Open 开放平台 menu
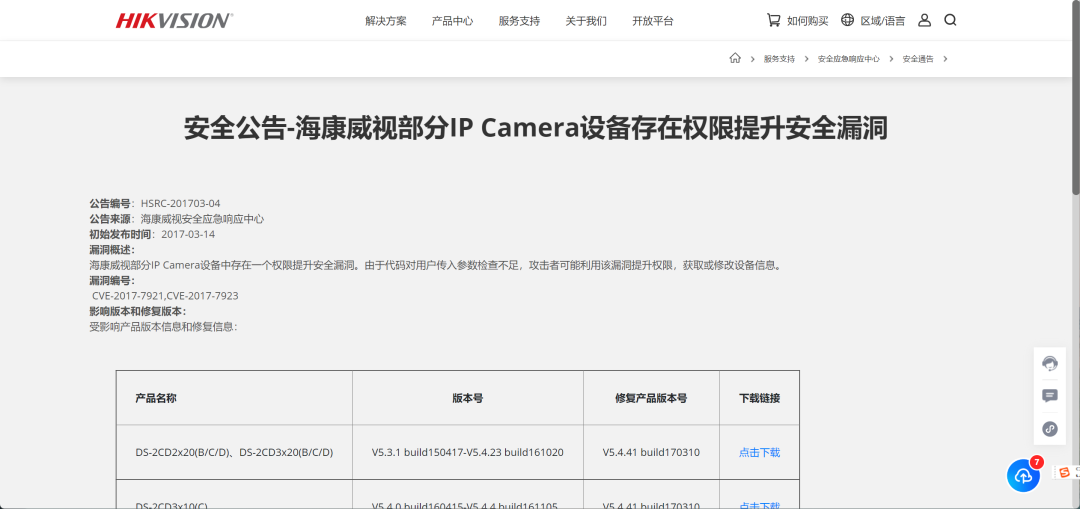This screenshot has height=509, width=1080. point(653,21)
